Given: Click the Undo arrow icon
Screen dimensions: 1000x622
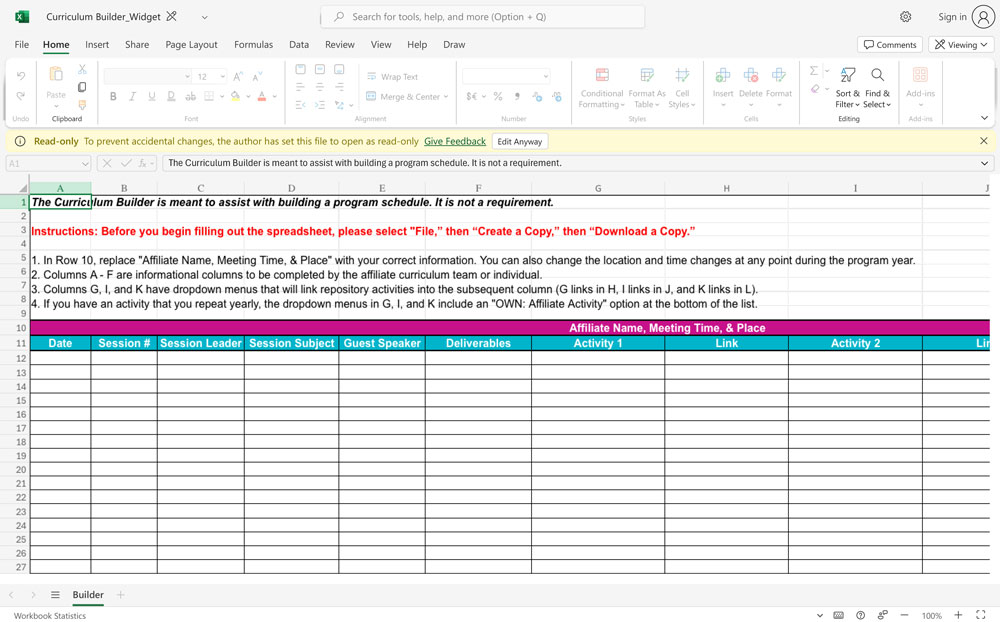Looking at the screenshot, I should point(20,76).
